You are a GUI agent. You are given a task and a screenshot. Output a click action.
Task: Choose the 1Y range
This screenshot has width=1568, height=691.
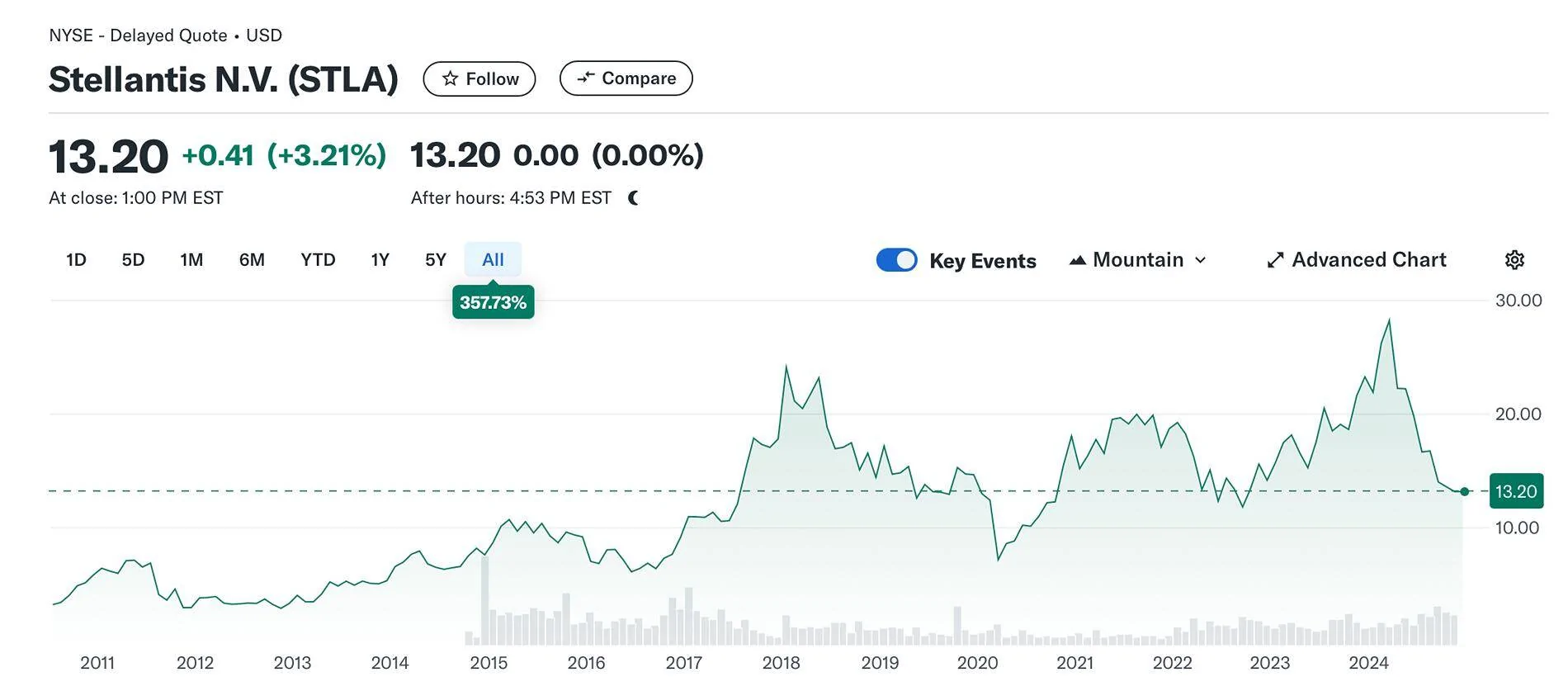(380, 260)
